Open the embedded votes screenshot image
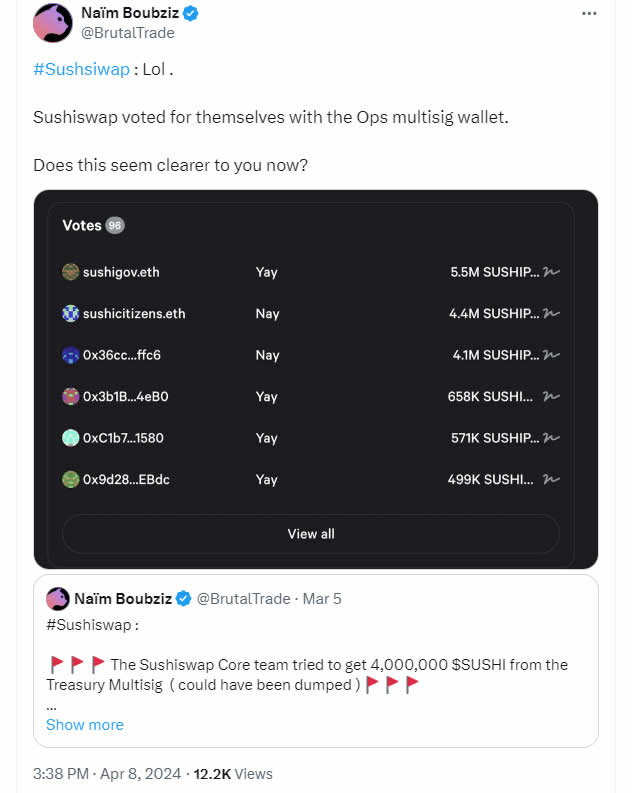This screenshot has height=793, width=632. point(315,380)
